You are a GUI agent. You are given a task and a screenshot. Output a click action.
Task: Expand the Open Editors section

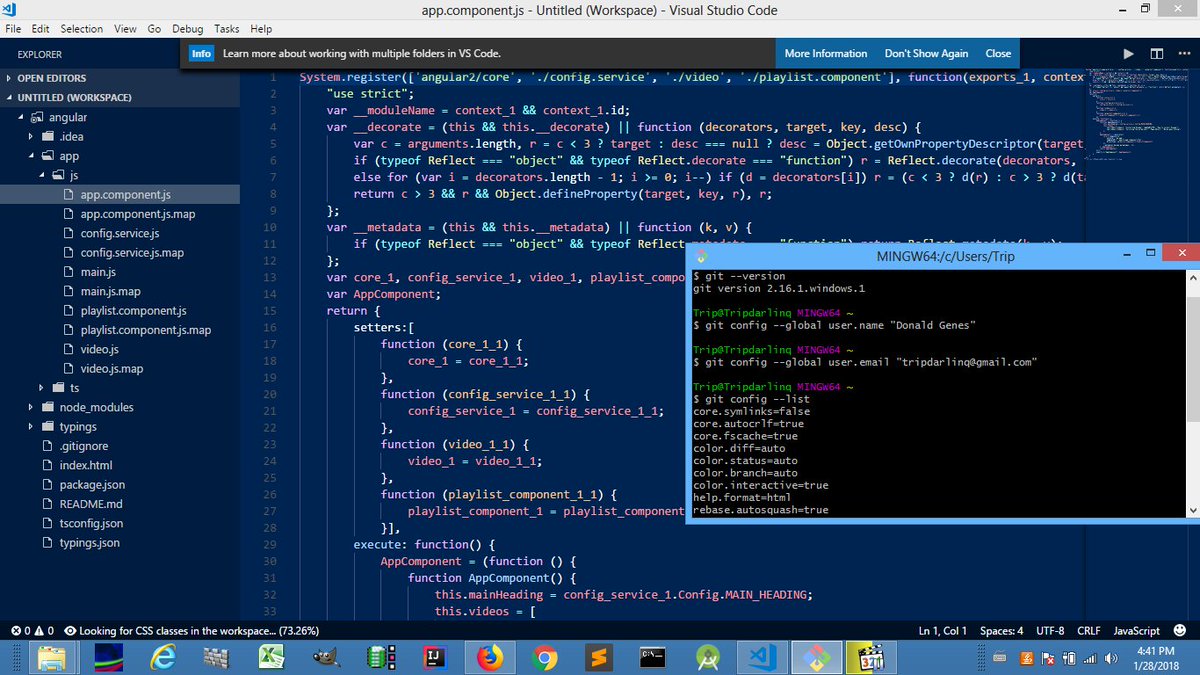pos(120,78)
